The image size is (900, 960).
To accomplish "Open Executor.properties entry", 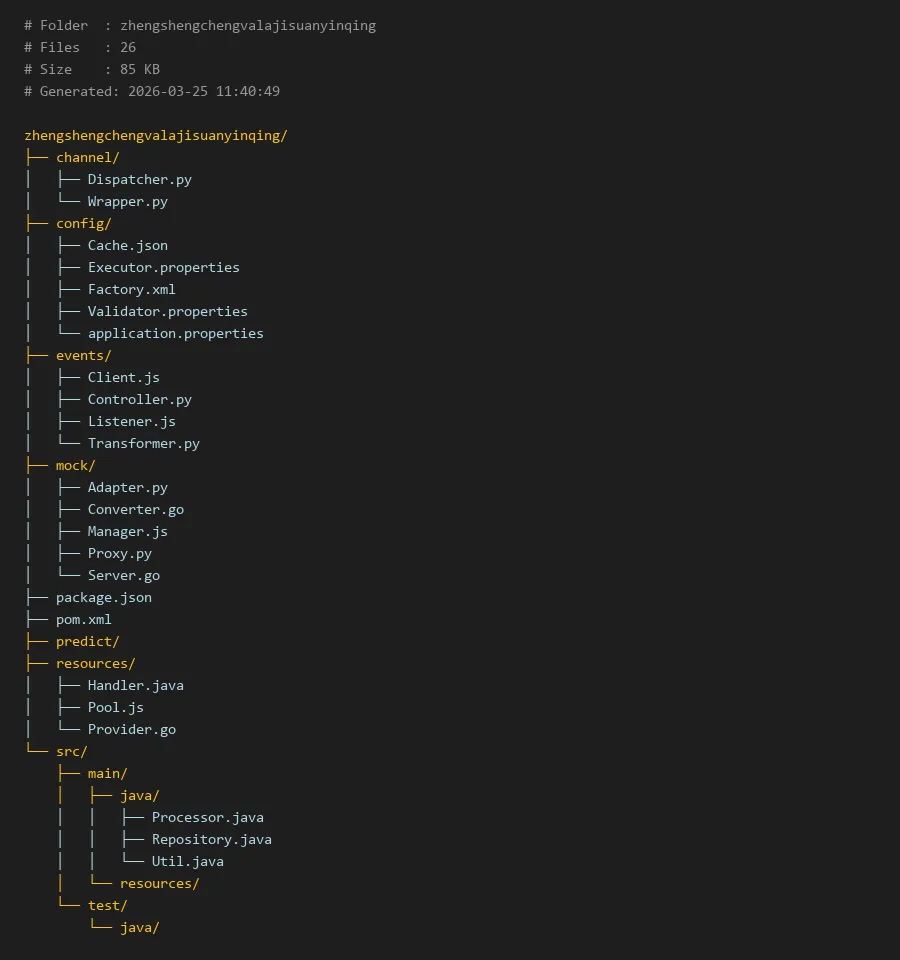I will point(163,267).
